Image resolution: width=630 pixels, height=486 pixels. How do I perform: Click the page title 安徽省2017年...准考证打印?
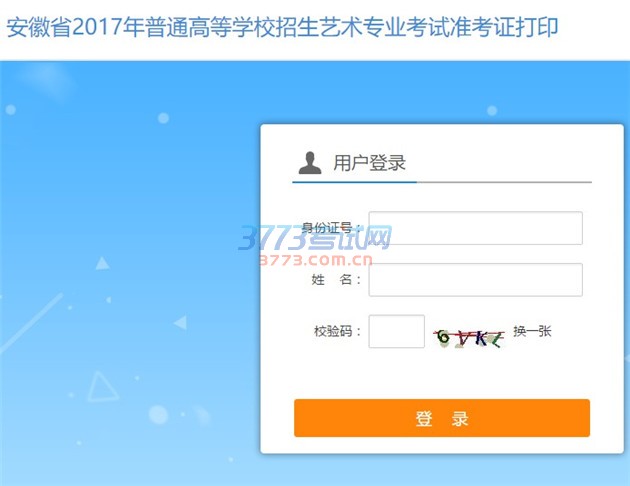pyautogui.click(x=282, y=27)
